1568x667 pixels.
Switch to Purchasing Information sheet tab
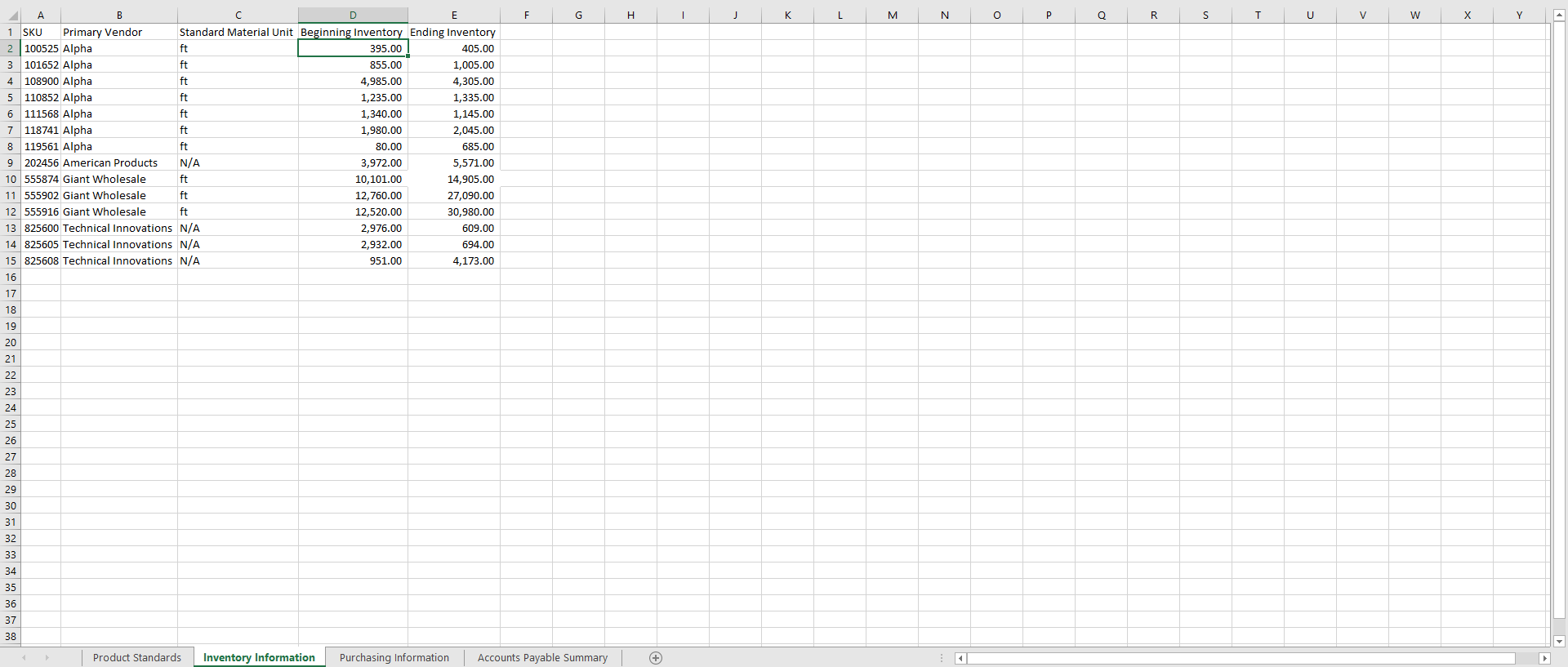394,658
